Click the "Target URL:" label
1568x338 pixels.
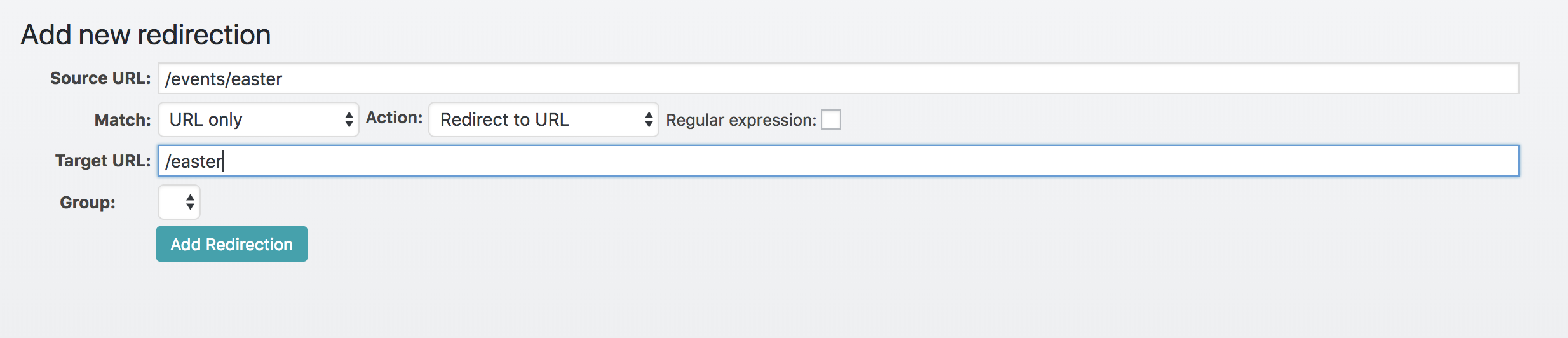(103, 161)
